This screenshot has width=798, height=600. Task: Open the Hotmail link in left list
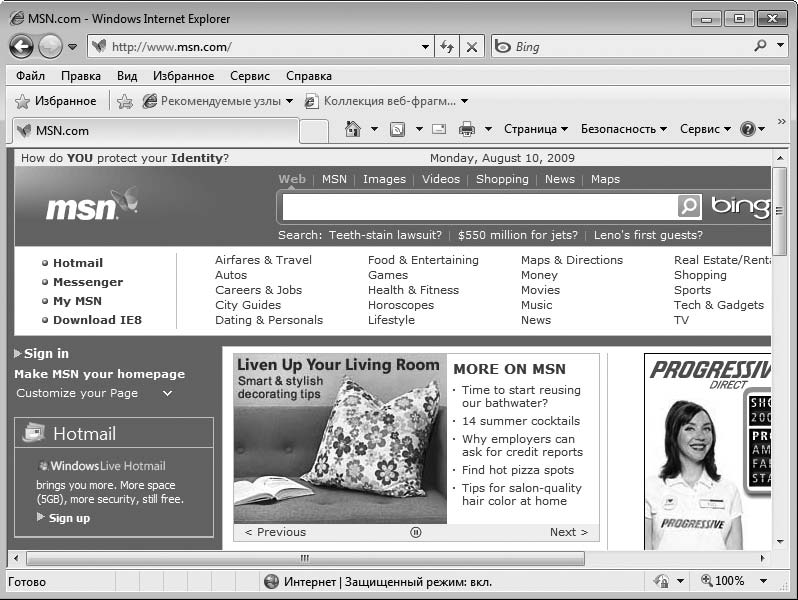[78, 263]
